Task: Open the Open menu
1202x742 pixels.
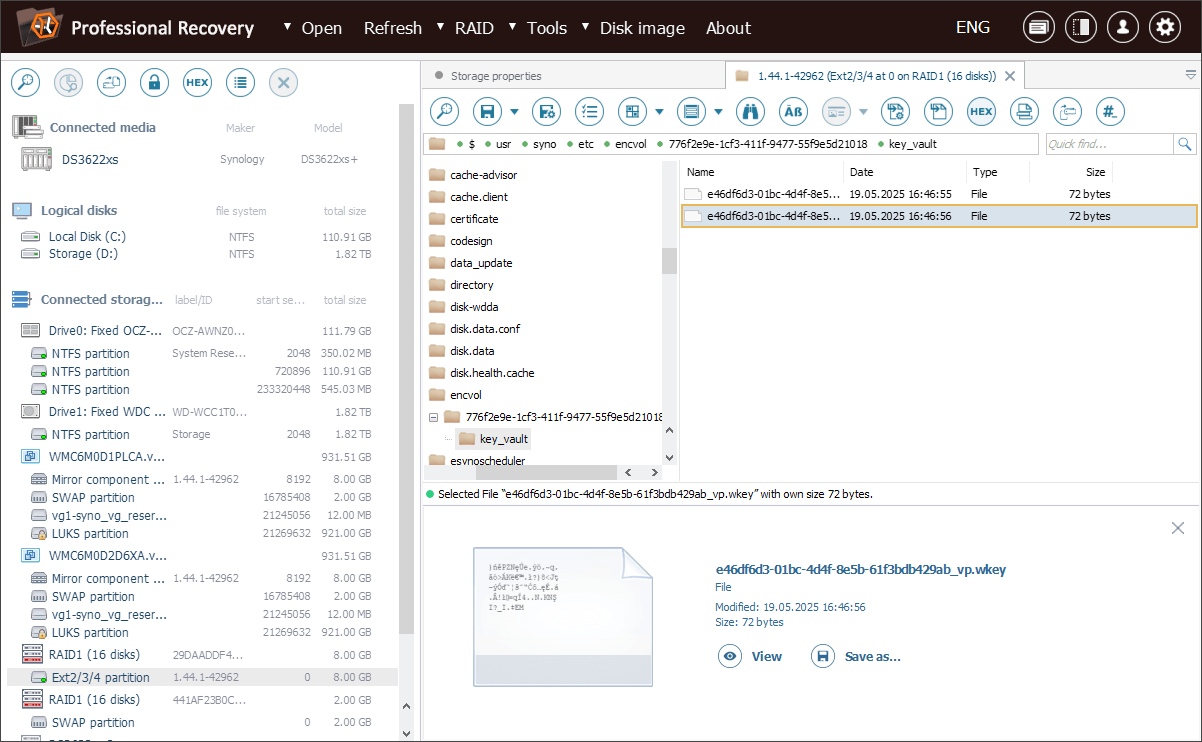Action: click(321, 28)
